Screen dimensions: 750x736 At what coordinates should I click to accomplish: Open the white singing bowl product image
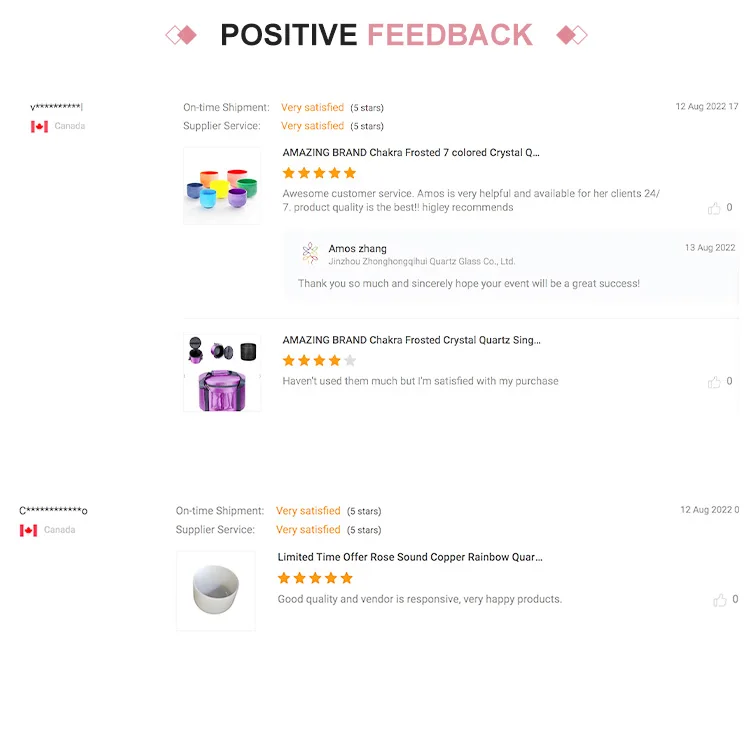coord(216,591)
